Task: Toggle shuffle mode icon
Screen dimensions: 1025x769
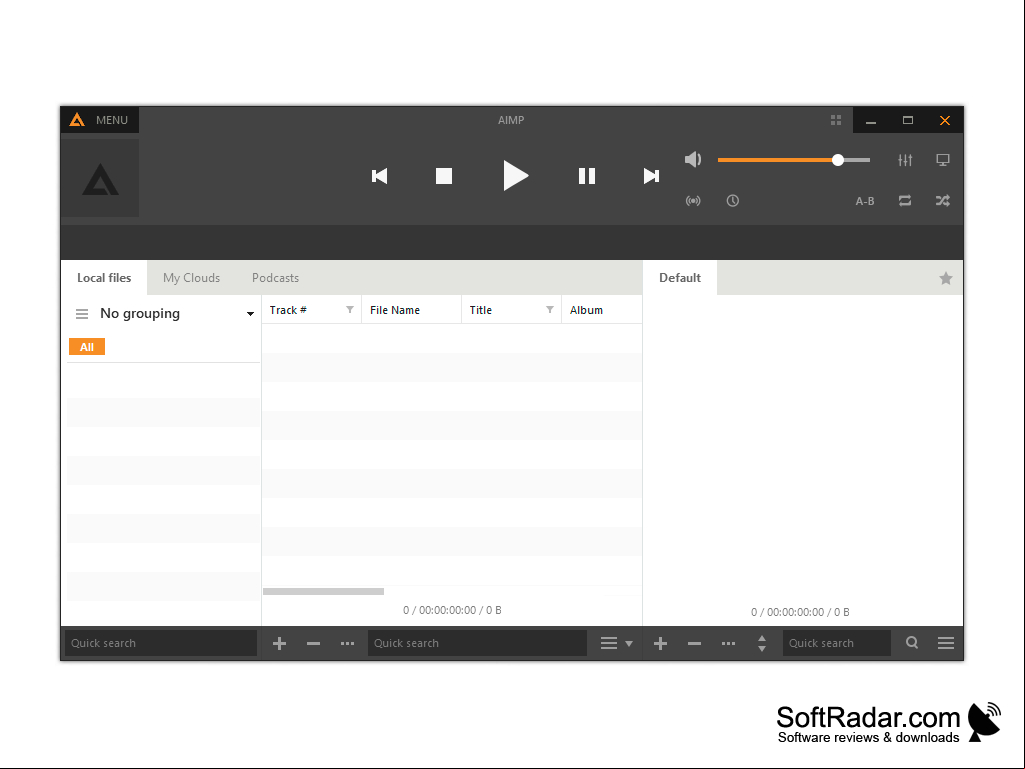Action: pyautogui.click(x=943, y=201)
